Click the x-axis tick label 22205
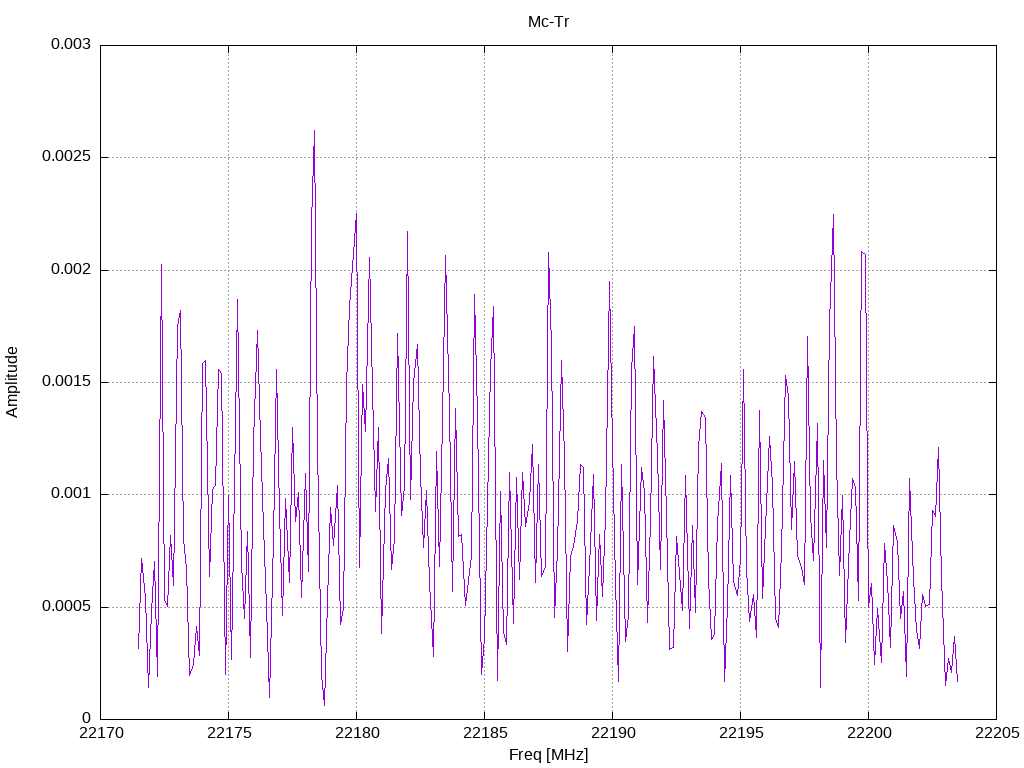This screenshot has width=1024, height=768. pyautogui.click(x=997, y=733)
